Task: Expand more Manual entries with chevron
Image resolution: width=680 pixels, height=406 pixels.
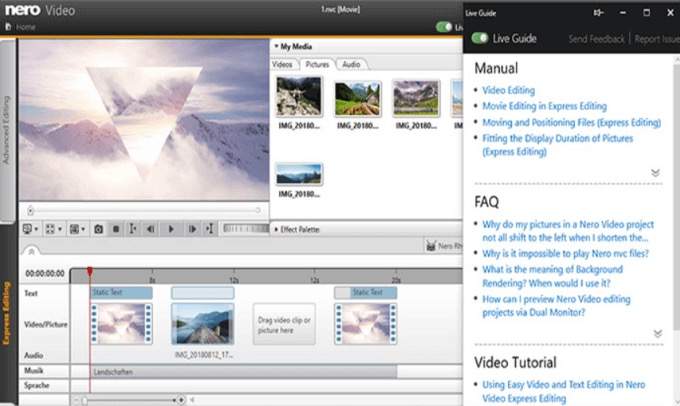Action: 655,173
